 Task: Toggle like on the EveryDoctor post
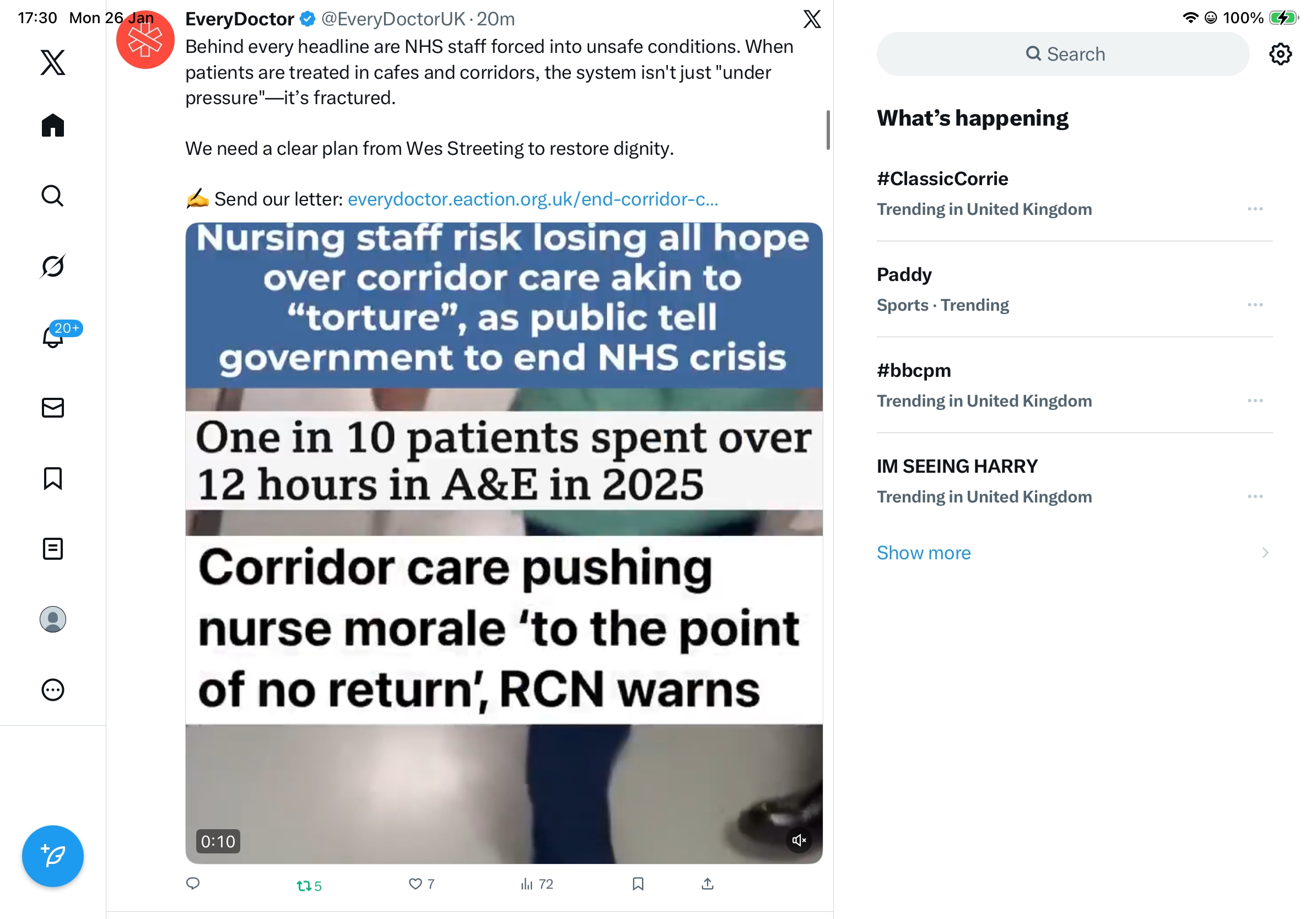click(421, 884)
